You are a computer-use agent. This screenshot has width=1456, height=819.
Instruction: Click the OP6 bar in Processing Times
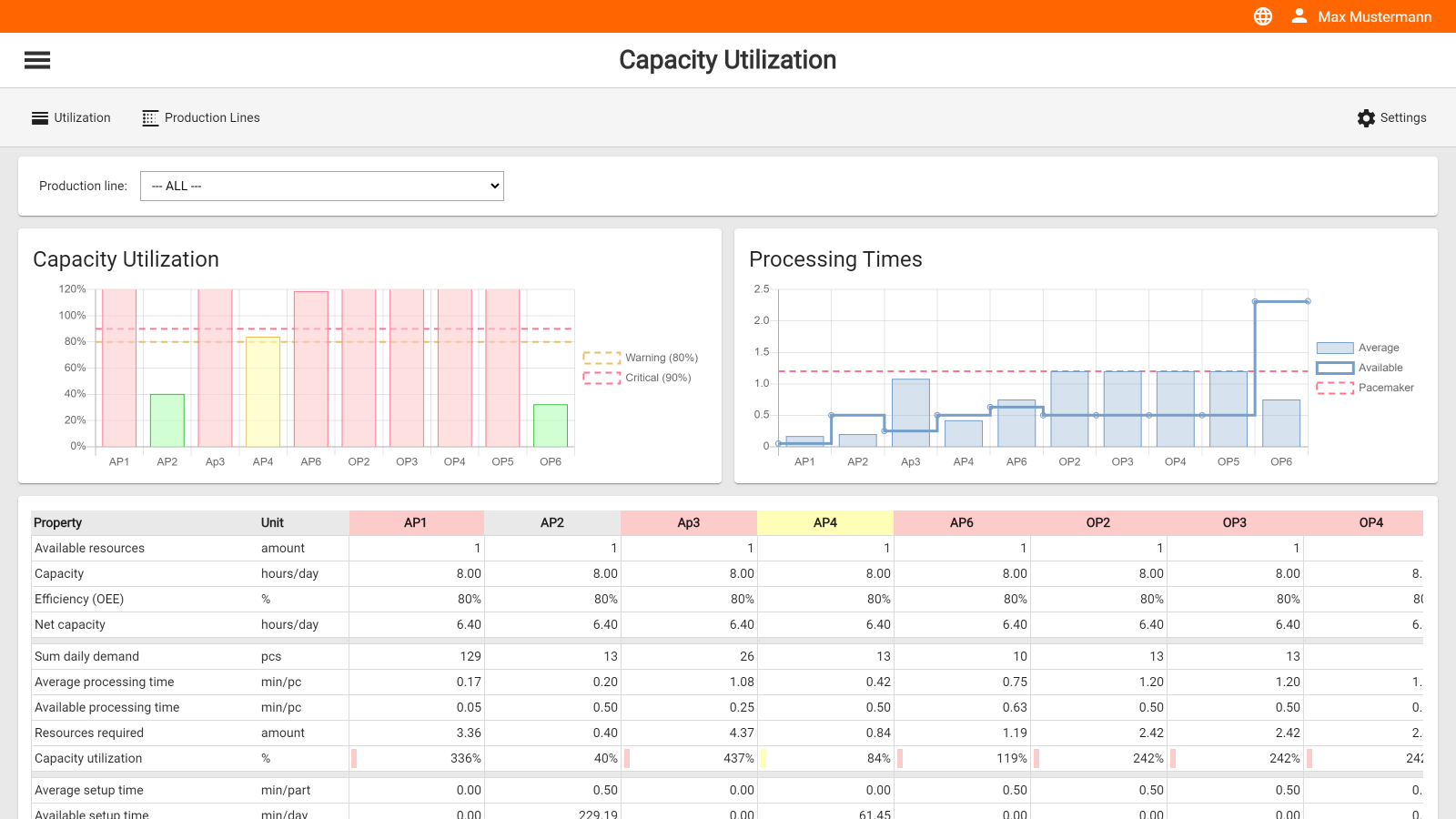click(1281, 423)
